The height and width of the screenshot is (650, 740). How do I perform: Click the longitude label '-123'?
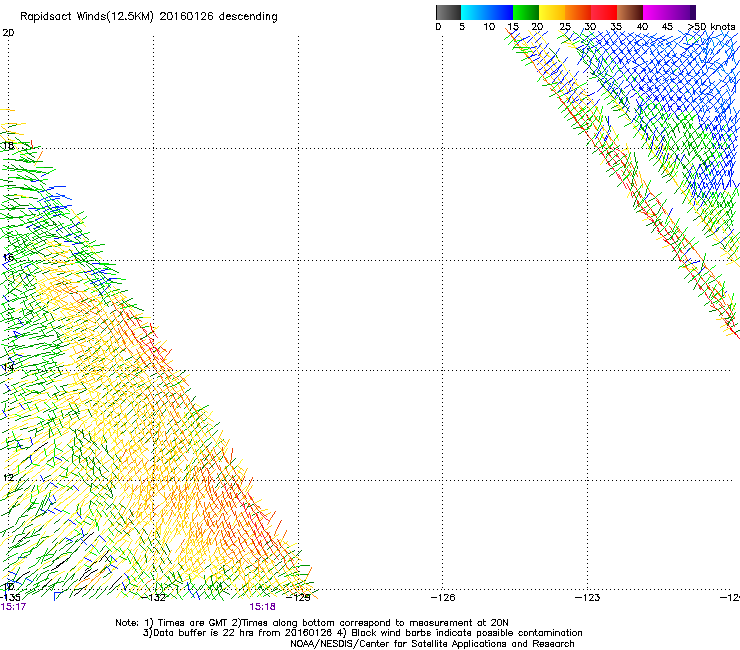coord(588,598)
